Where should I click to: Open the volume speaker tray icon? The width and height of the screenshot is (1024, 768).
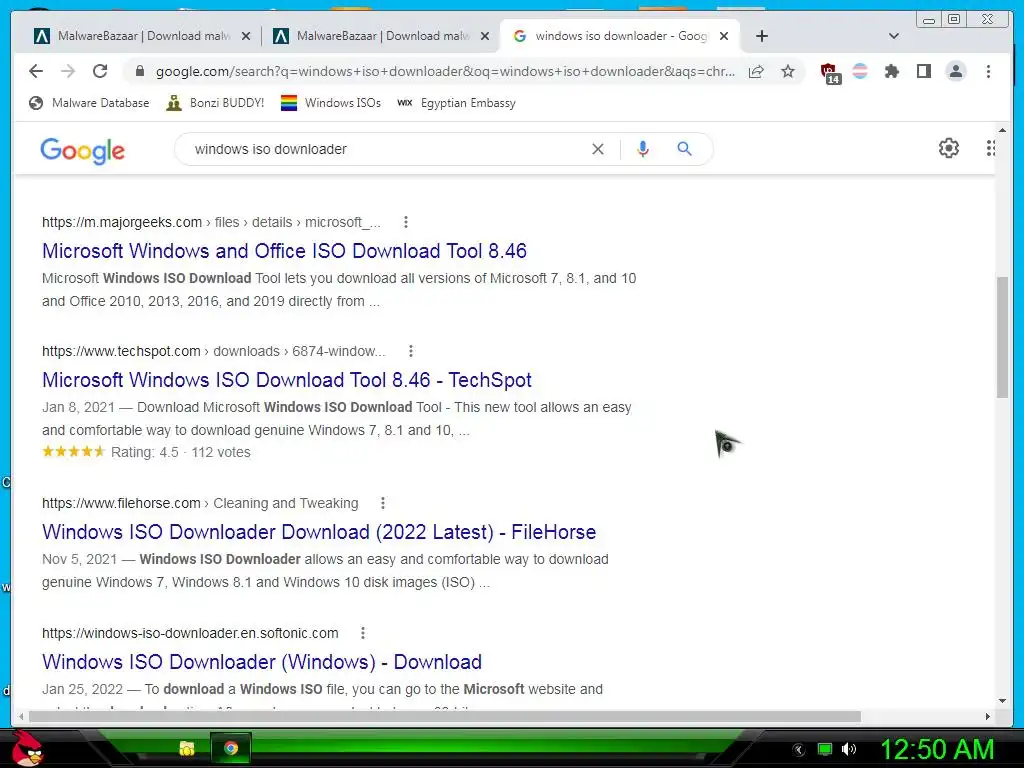[849, 749]
